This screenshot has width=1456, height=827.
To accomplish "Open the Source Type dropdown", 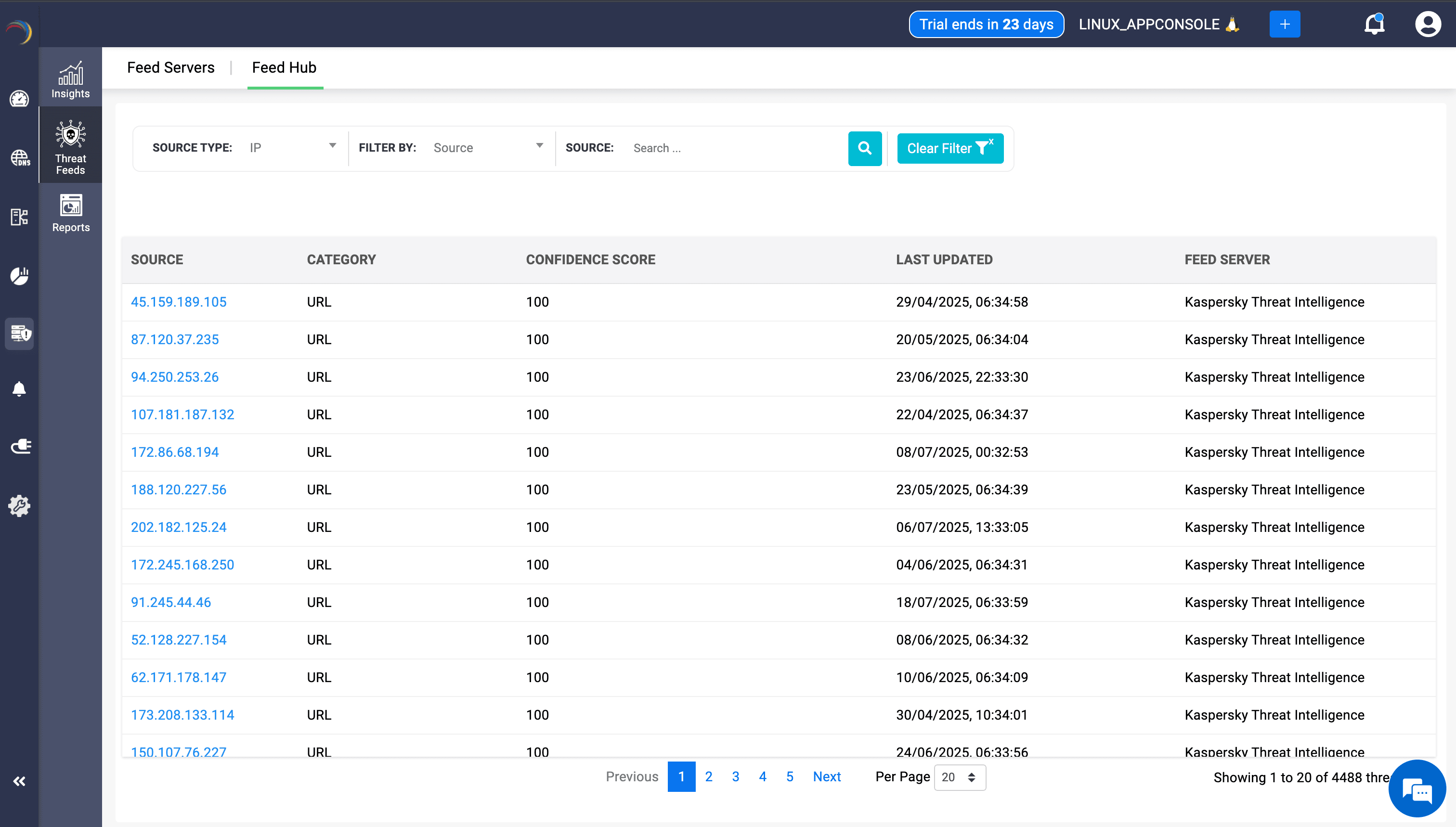I will (x=293, y=147).
